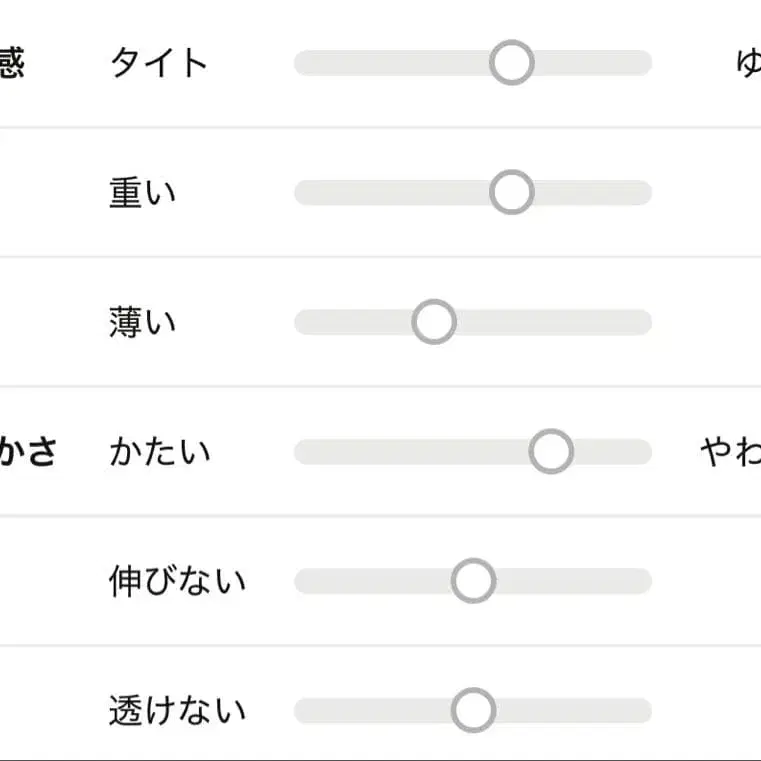Click the かたい label text

[159, 452]
